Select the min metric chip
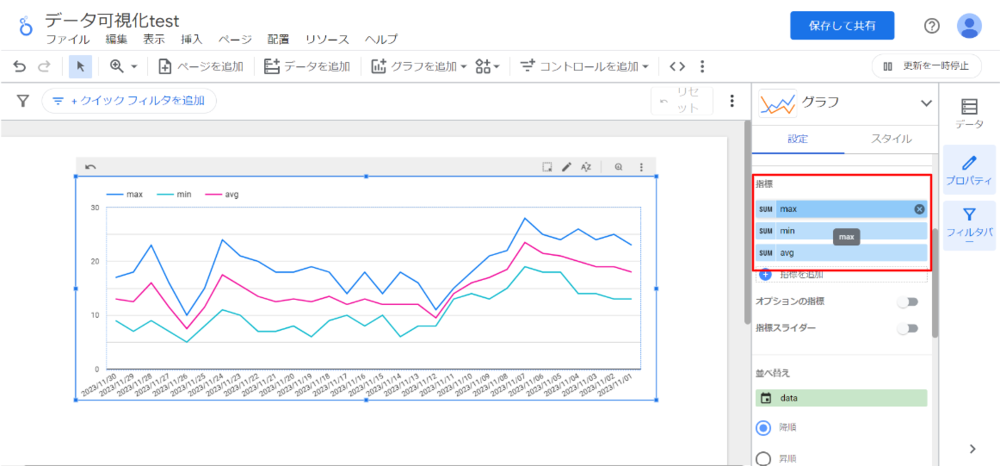Screen dimensions: 1000x466 click(842, 231)
